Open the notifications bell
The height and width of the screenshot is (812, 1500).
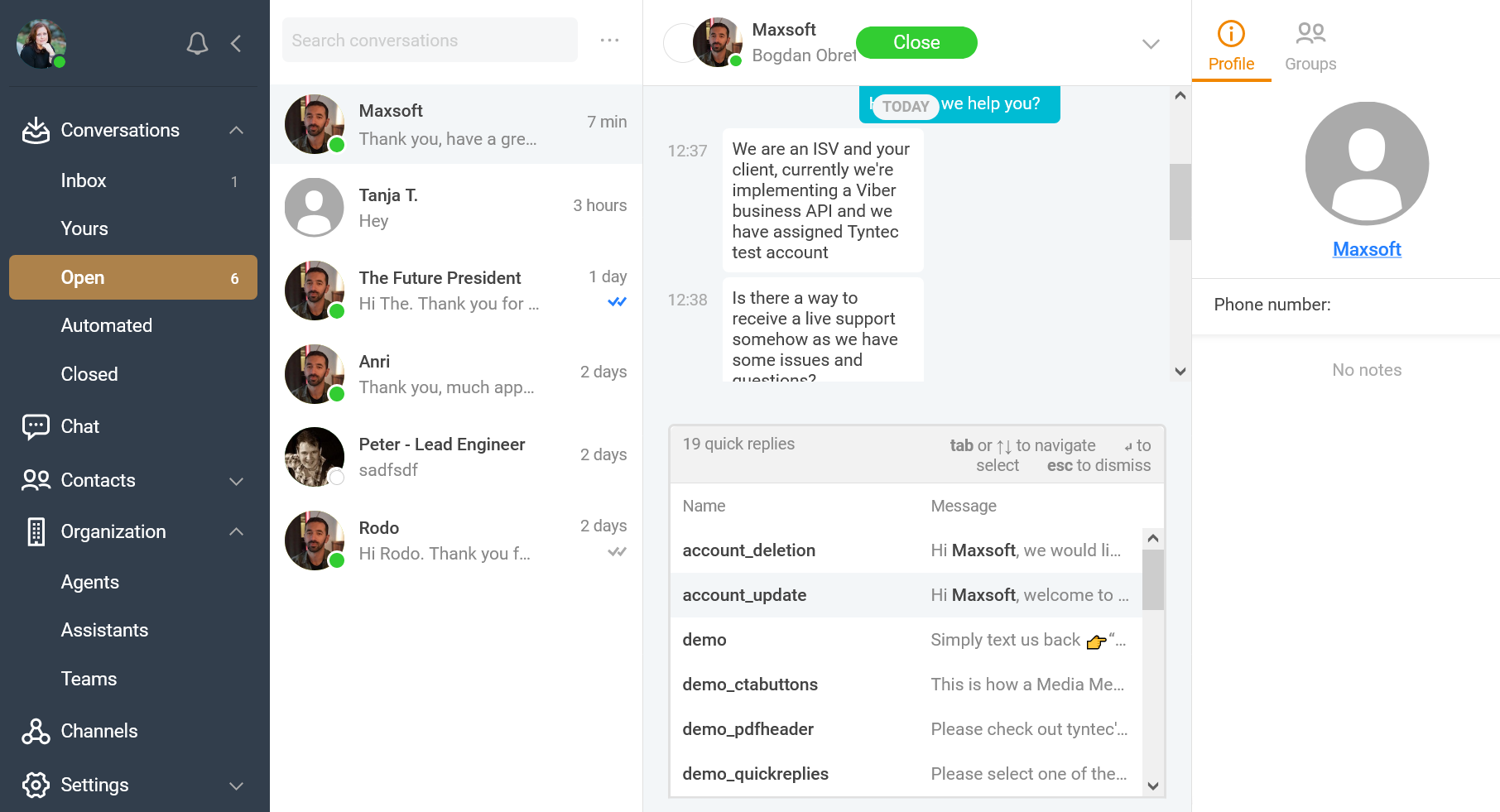click(197, 43)
